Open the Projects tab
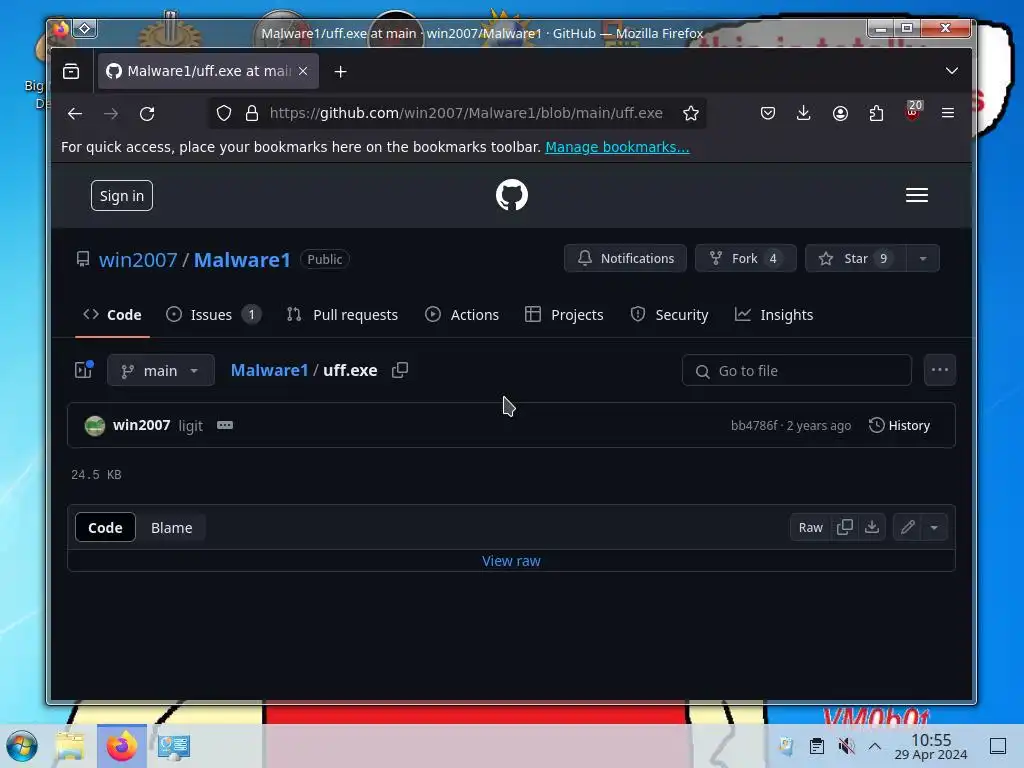This screenshot has height=768, width=1024. pyautogui.click(x=564, y=315)
